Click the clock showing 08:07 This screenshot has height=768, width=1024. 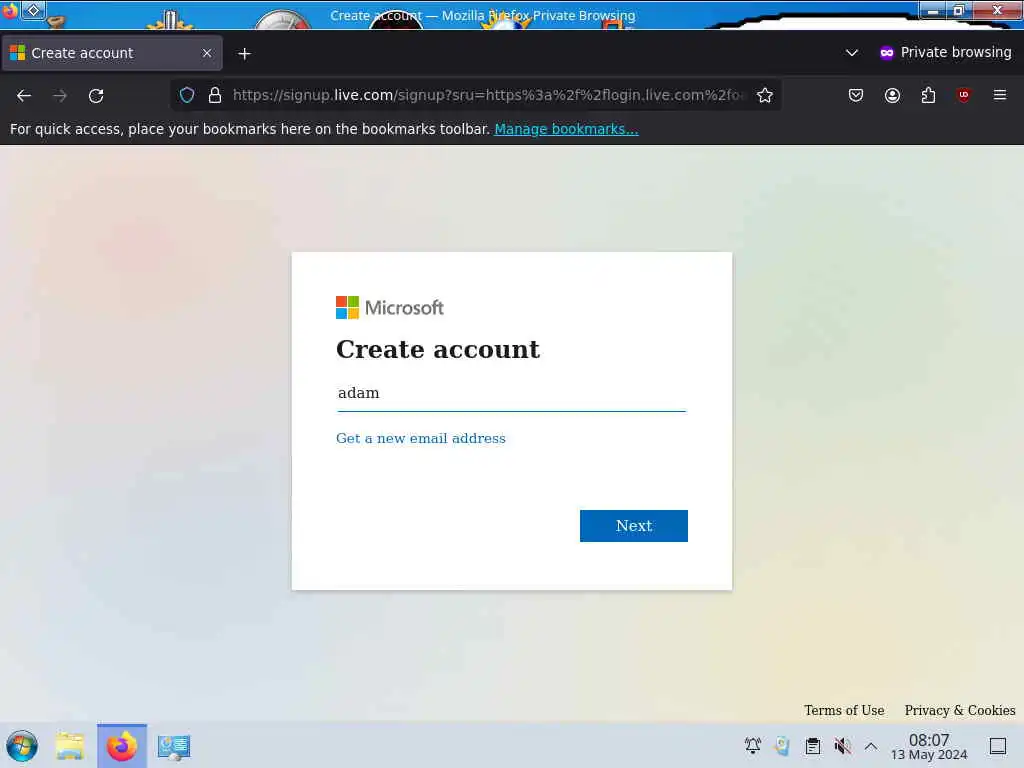tap(929, 746)
